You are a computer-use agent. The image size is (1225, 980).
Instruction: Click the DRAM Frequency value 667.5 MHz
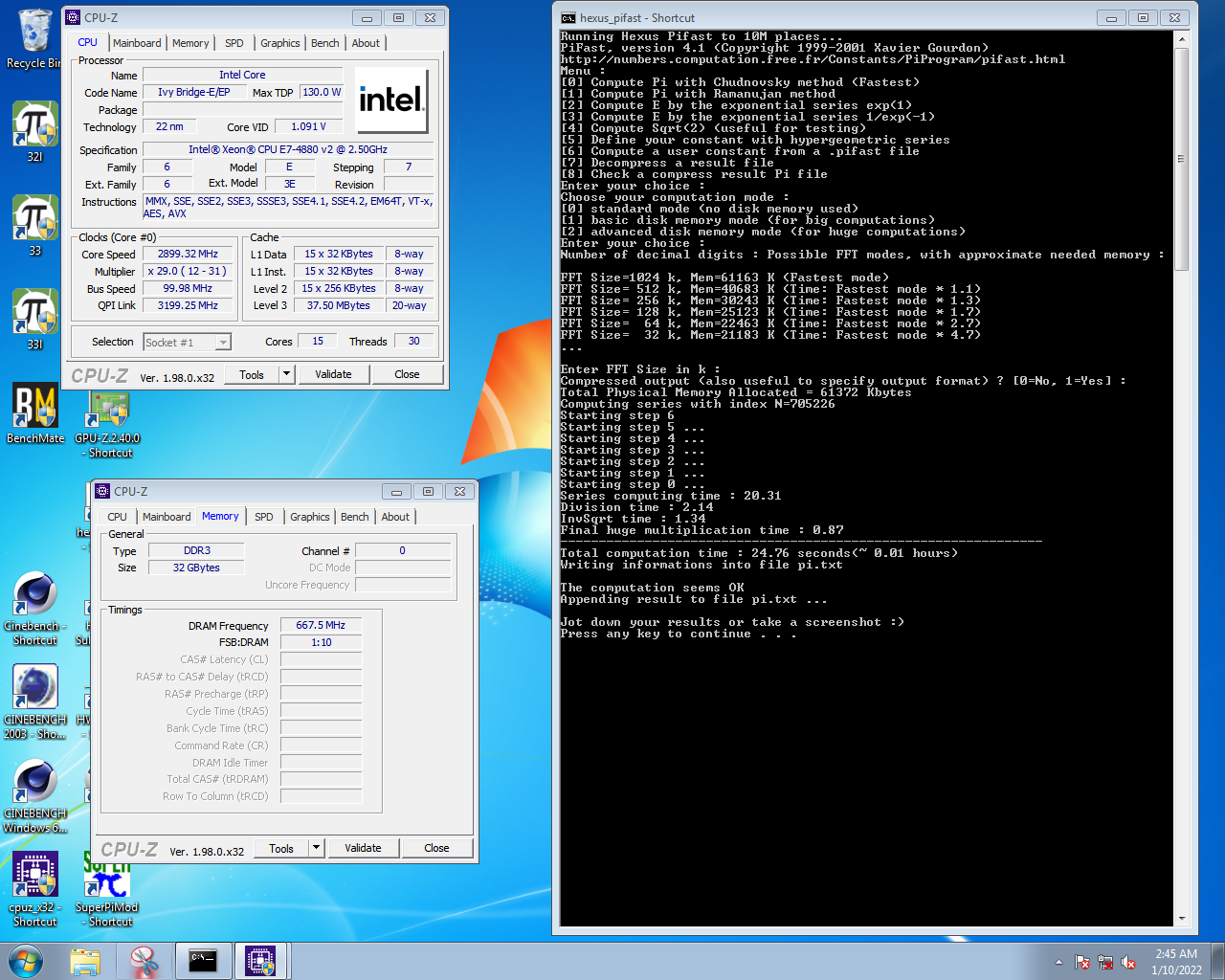pyautogui.click(x=321, y=625)
